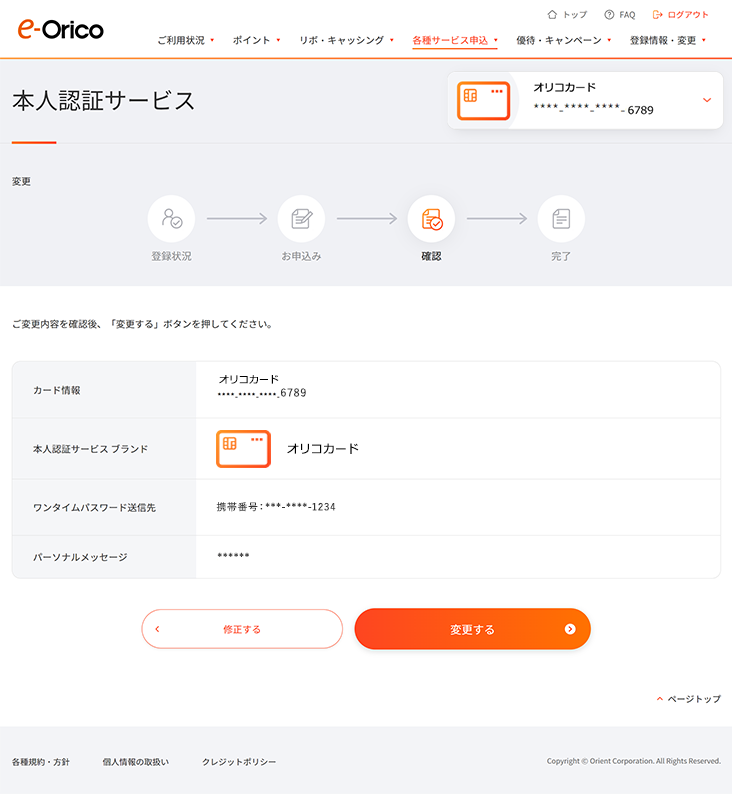Click the up arrow beside ページトップ
This screenshot has height=799, width=732.
coord(660,699)
